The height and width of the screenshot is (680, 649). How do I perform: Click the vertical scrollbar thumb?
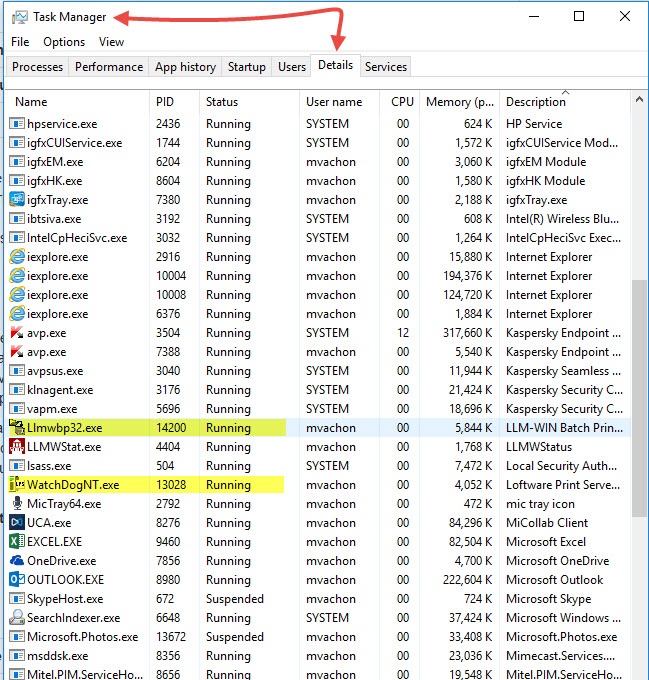click(639, 398)
